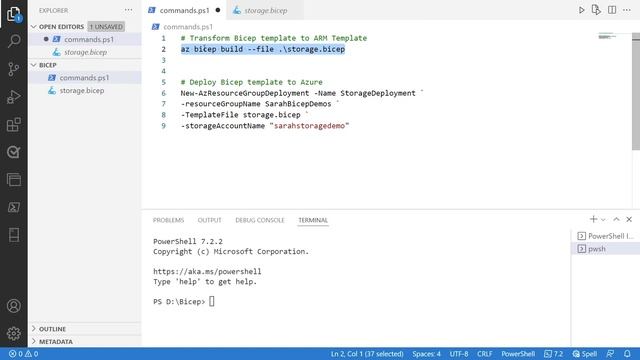Viewport: 640px width, 360px height.
Task: Click the 1 UNSAVED badge
Action: coord(106,27)
